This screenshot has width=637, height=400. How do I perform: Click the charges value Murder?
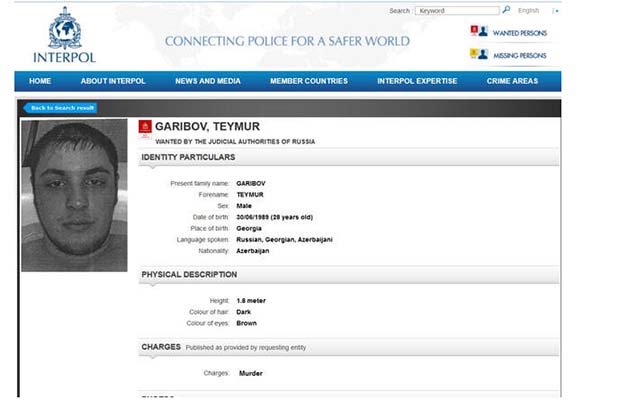251,373
